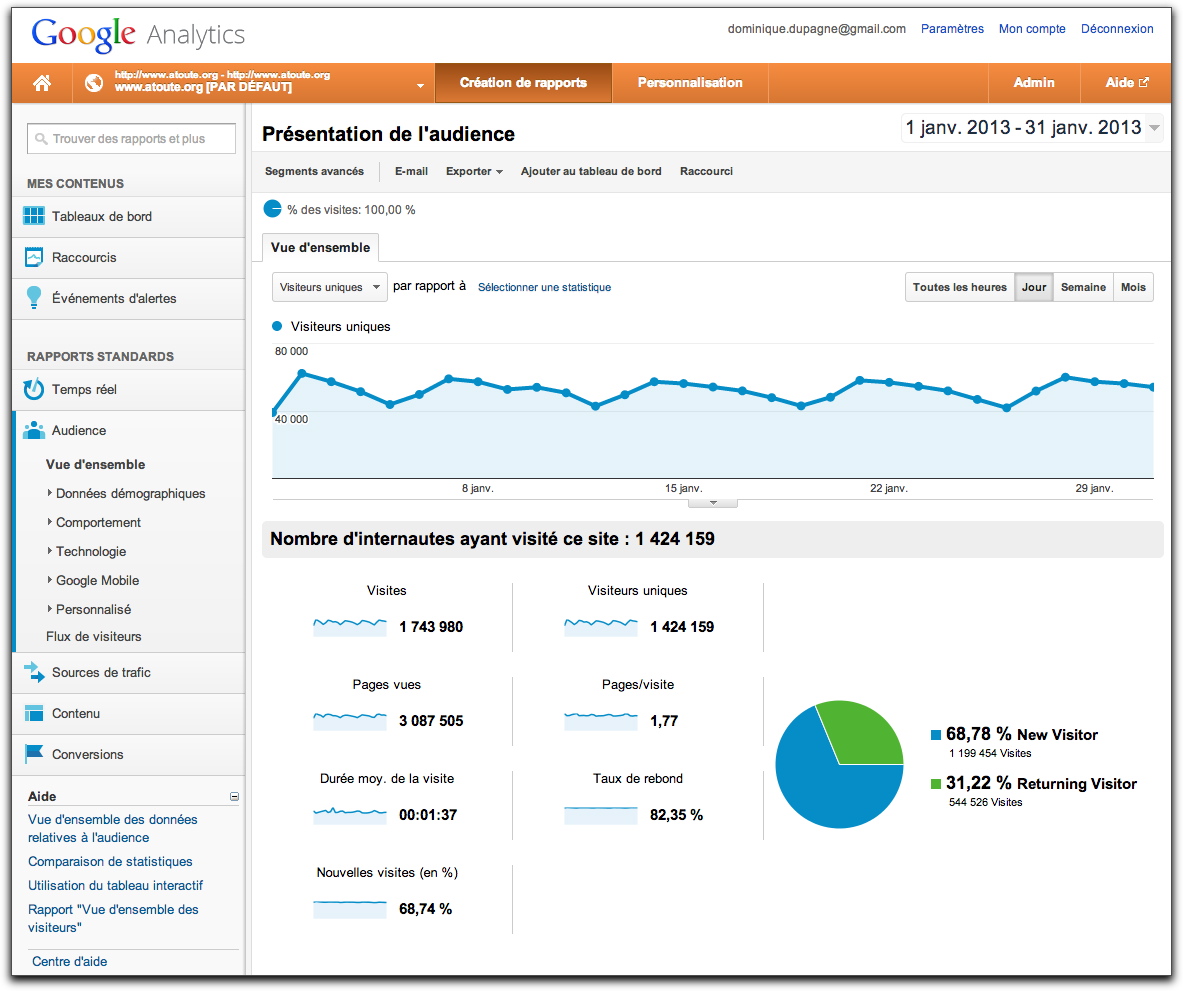
Task: Open the date range dropdown arrow
Action: coord(1154,128)
